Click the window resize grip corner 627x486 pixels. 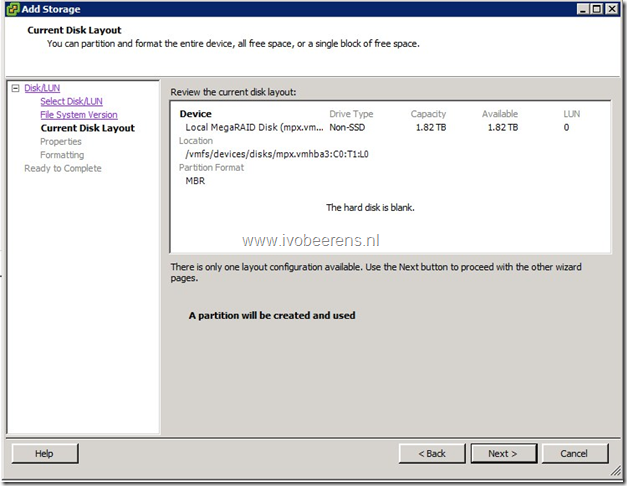pyautogui.click(x=615, y=471)
